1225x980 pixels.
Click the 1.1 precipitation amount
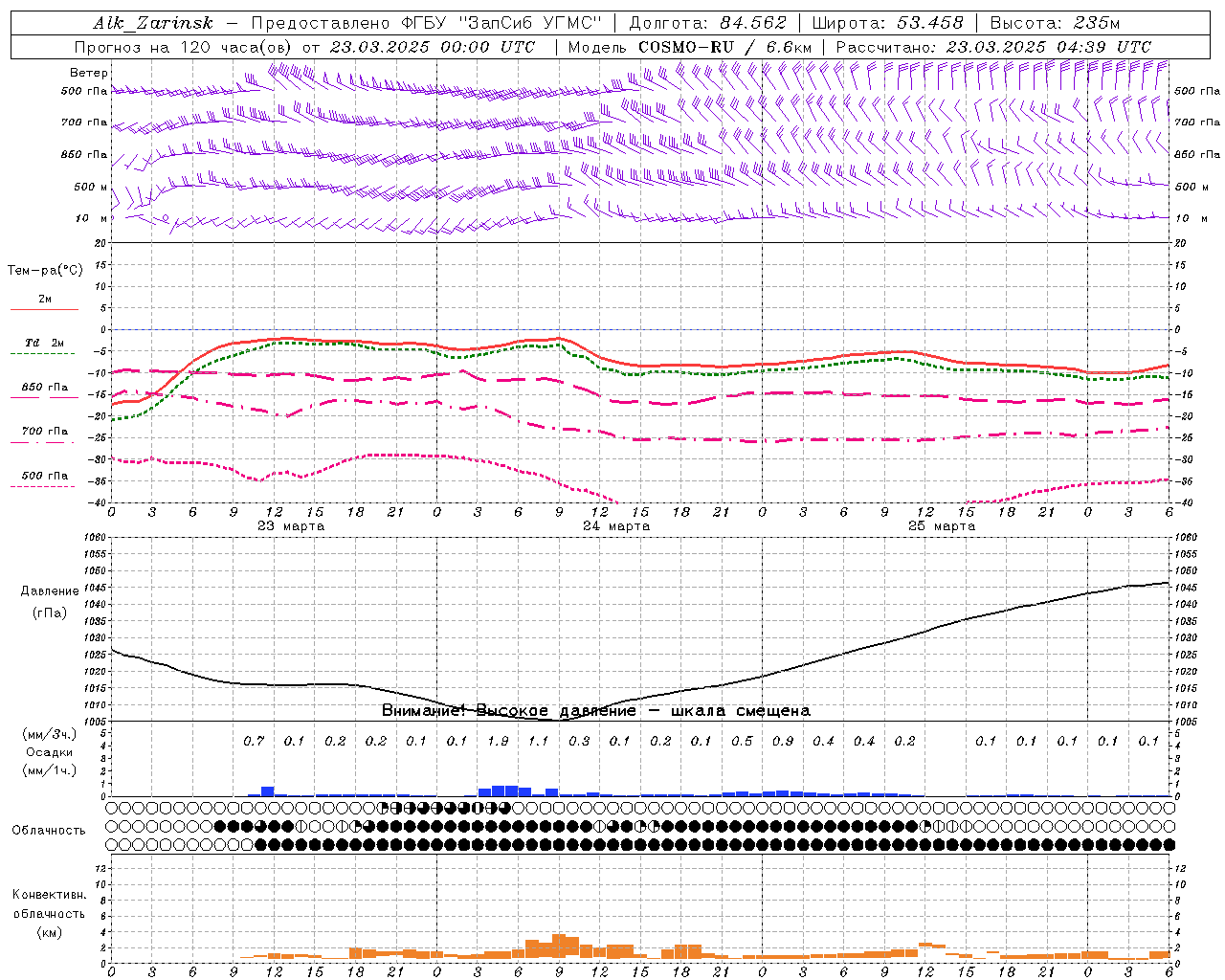click(x=539, y=741)
